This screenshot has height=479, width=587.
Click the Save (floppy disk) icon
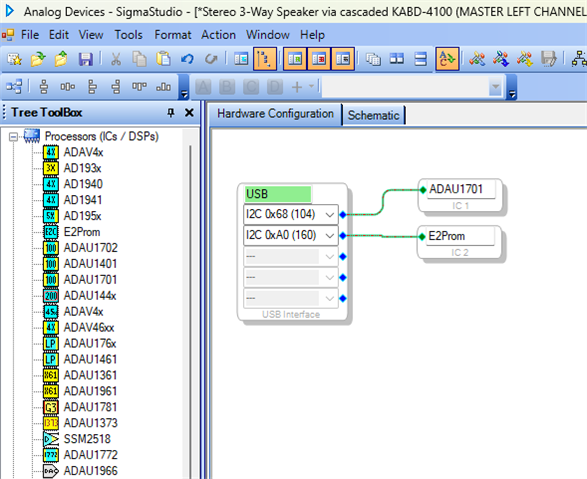click(x=85, y=59)
